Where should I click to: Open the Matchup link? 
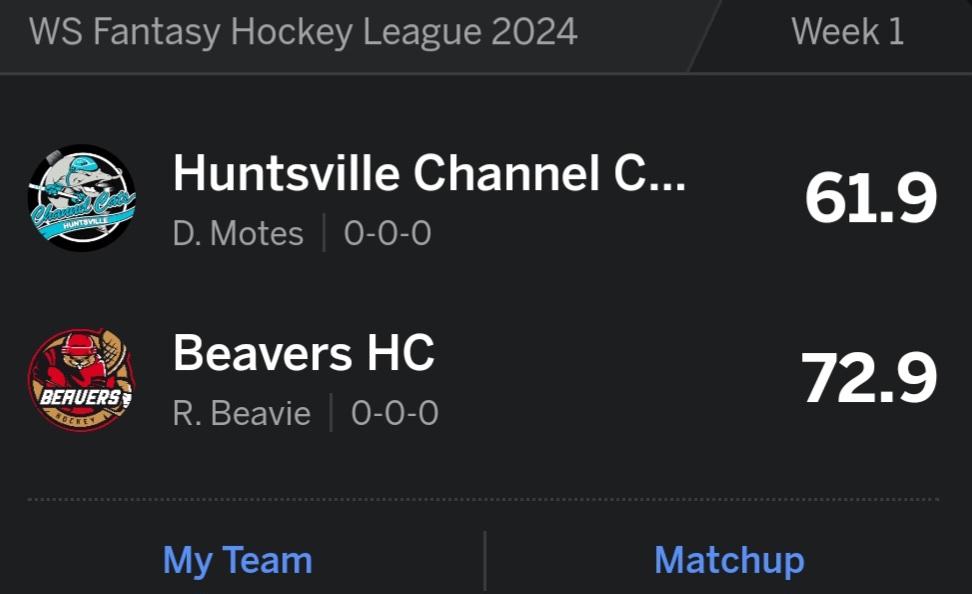pyautogui.click(x=728, y=560)
